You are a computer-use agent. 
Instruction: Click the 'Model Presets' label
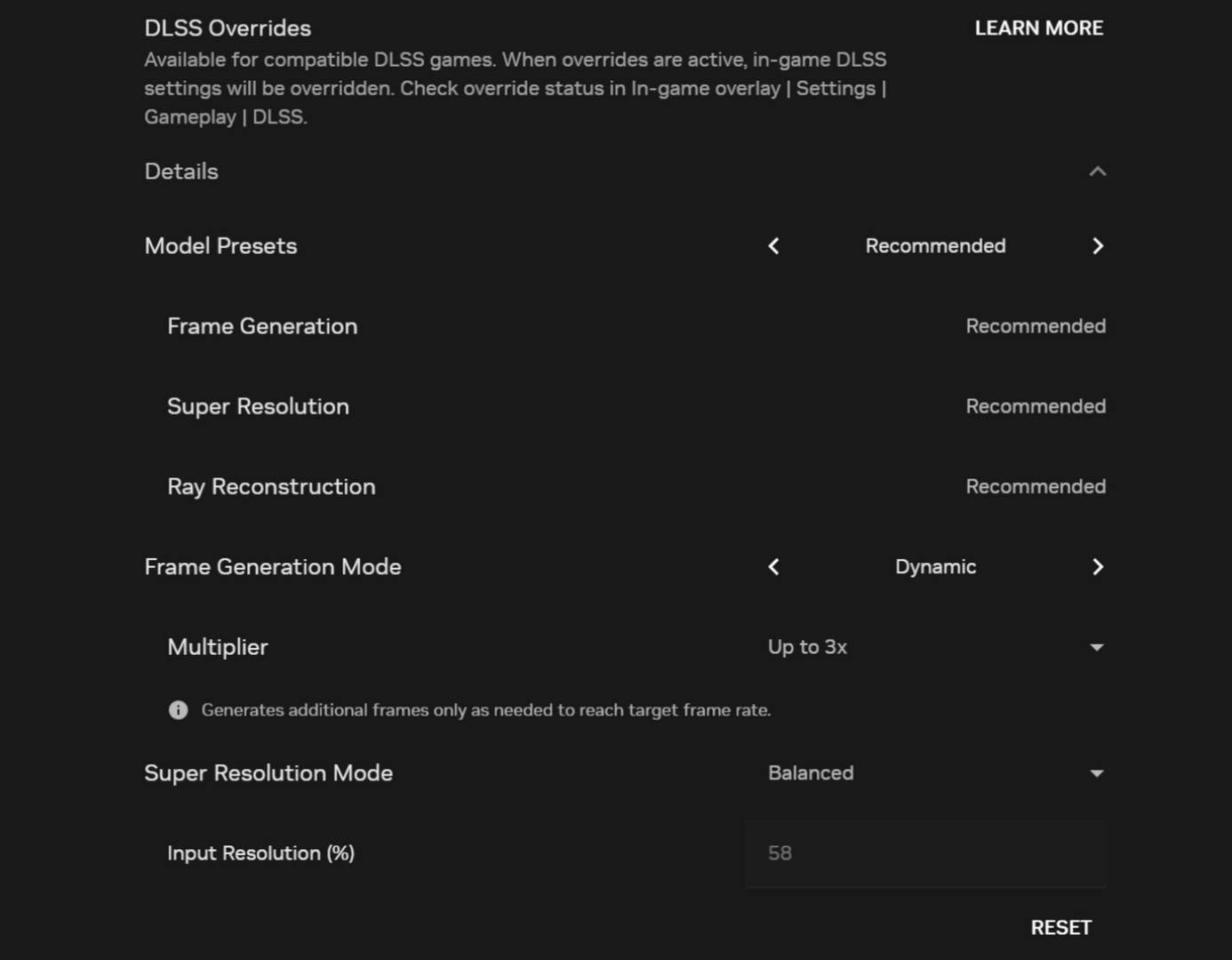point(220,246)
